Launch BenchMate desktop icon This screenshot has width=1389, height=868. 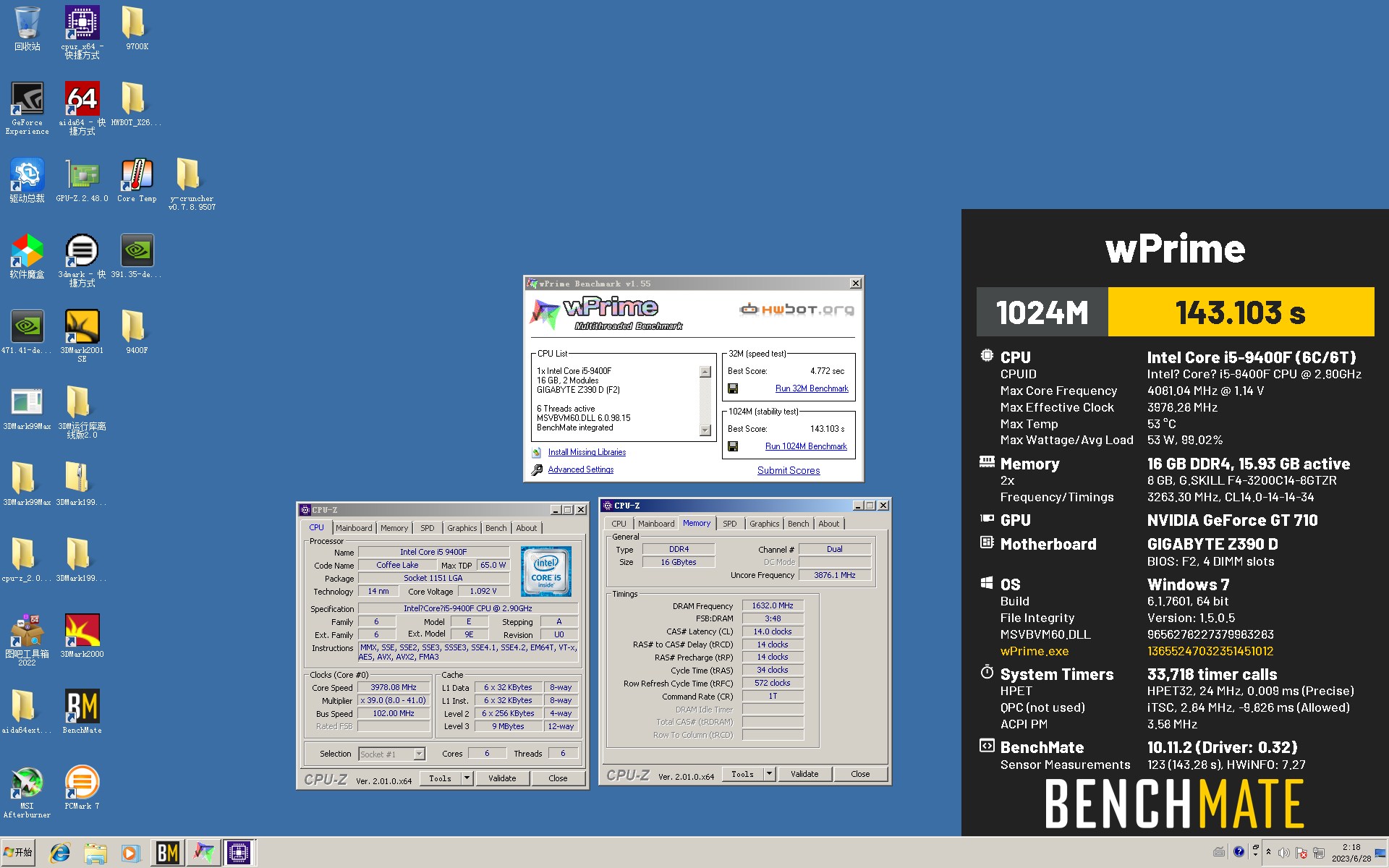[x=82, y=712]
